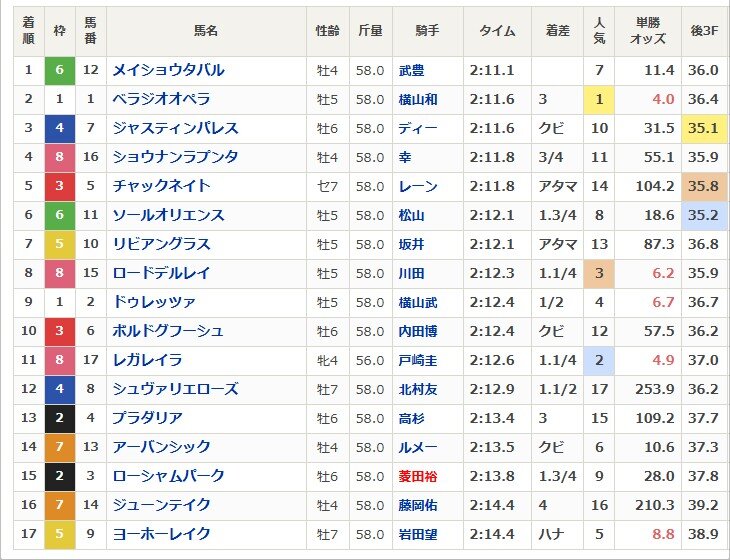Click the 単勝オッズ column header

click(x=648, y=31)
